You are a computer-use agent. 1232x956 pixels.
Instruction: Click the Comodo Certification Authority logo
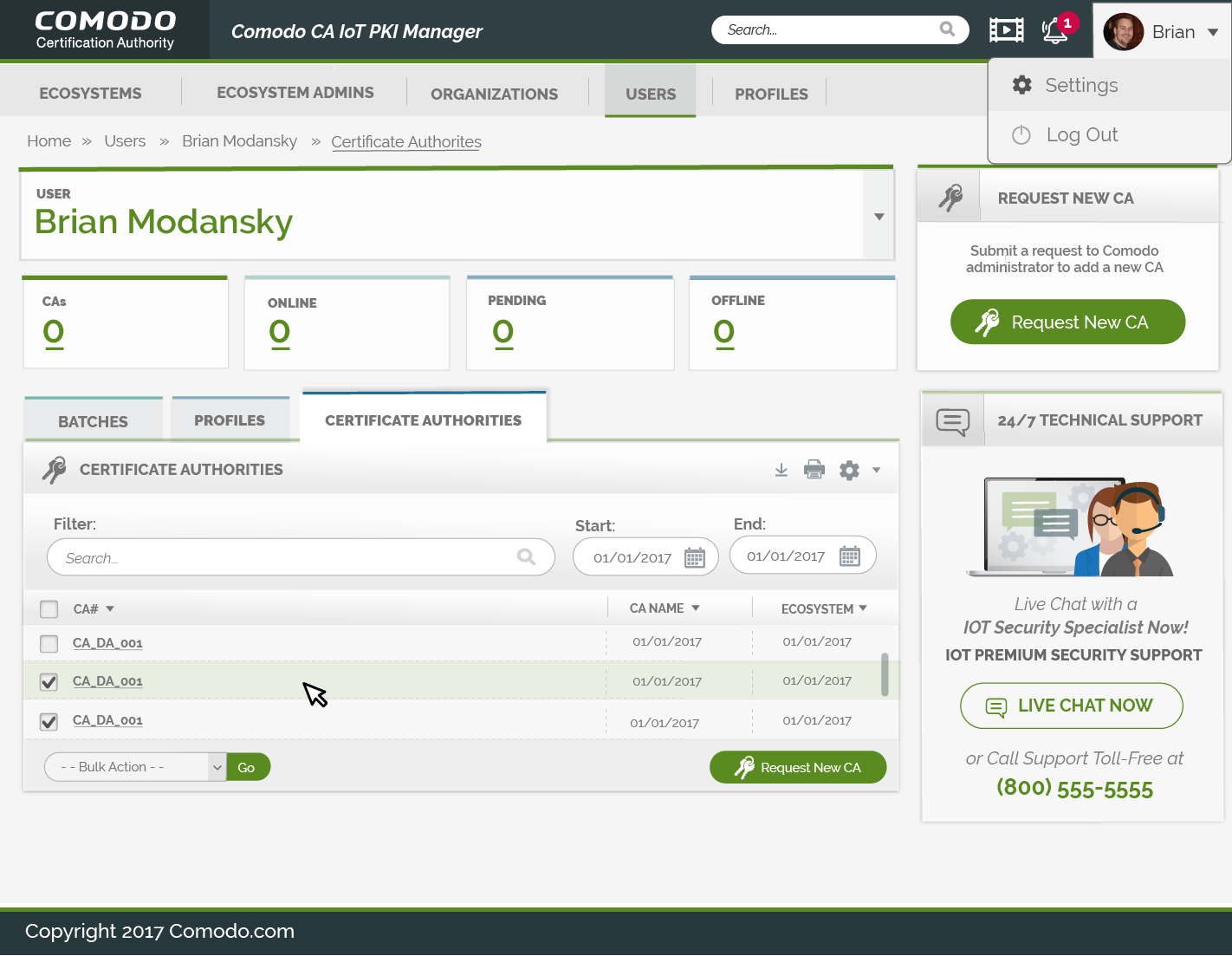point(105,29)
